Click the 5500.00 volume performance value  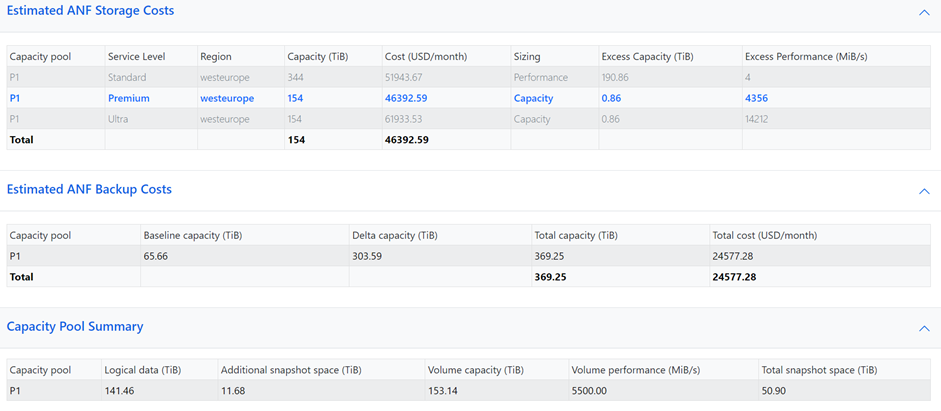[589, 391]
